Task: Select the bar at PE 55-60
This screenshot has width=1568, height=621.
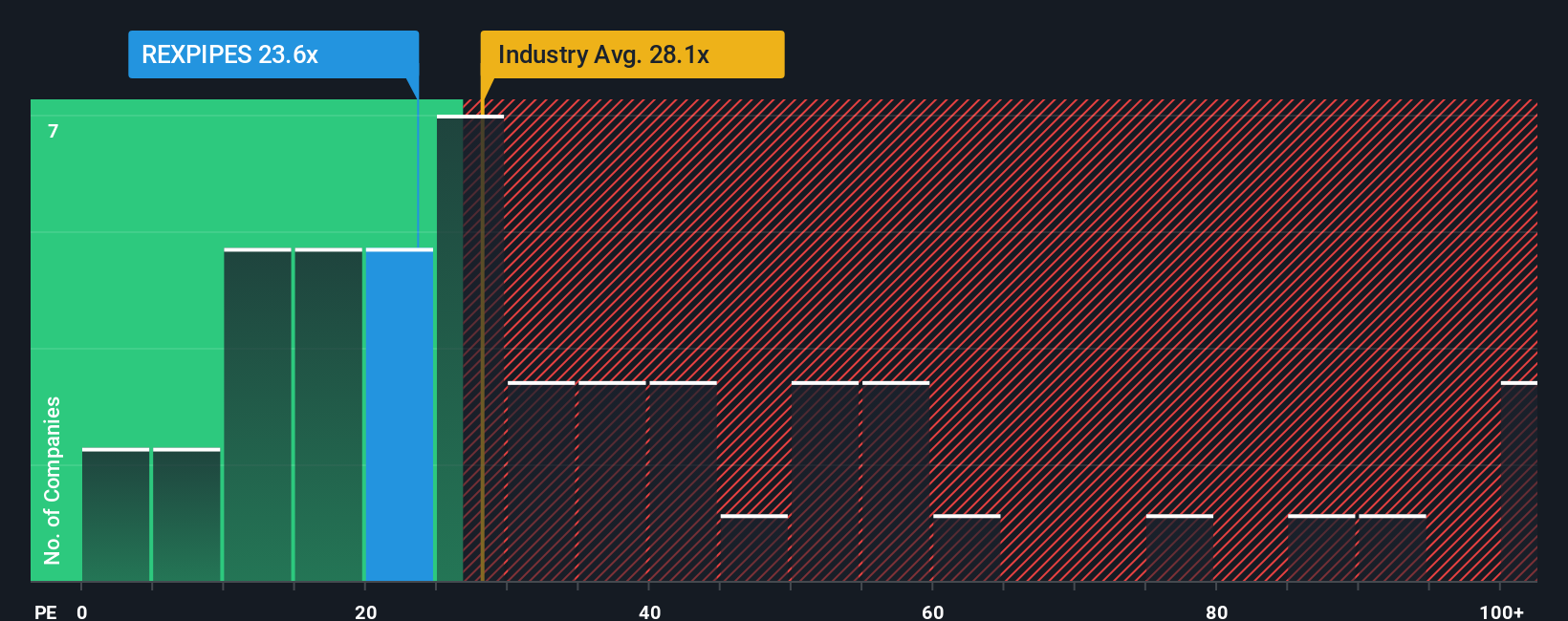Action: click(896, 482)
